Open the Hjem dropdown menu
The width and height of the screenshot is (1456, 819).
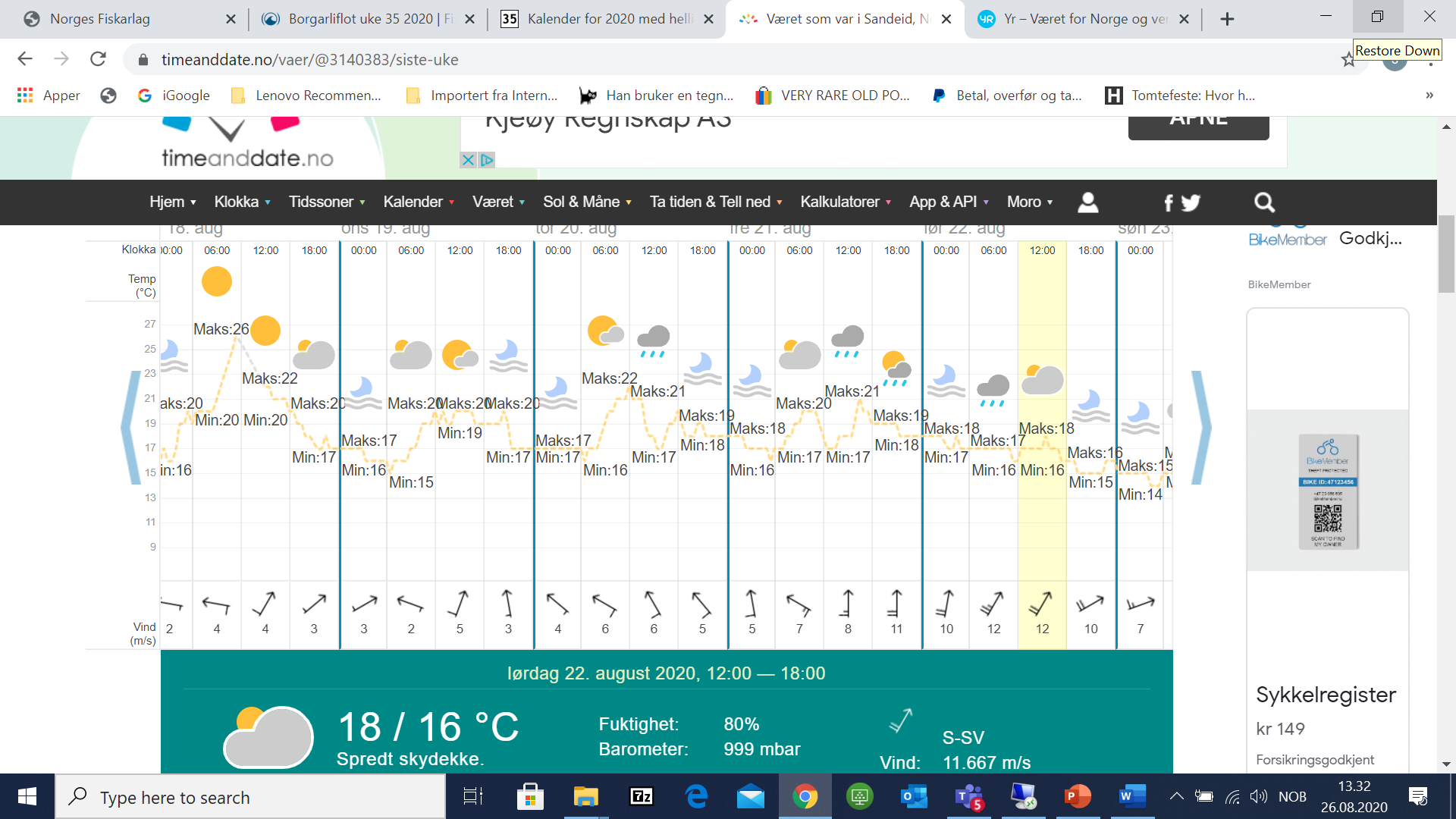pyautogui.click(x=173, y=202)
